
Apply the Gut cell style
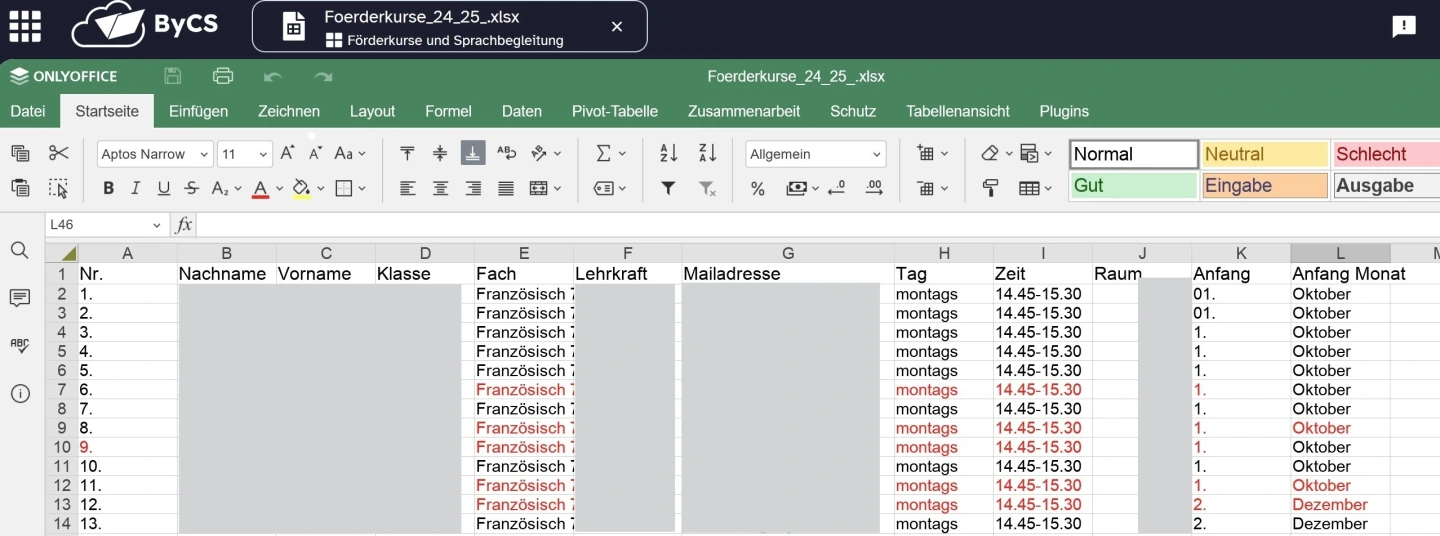click(1133, 186)
